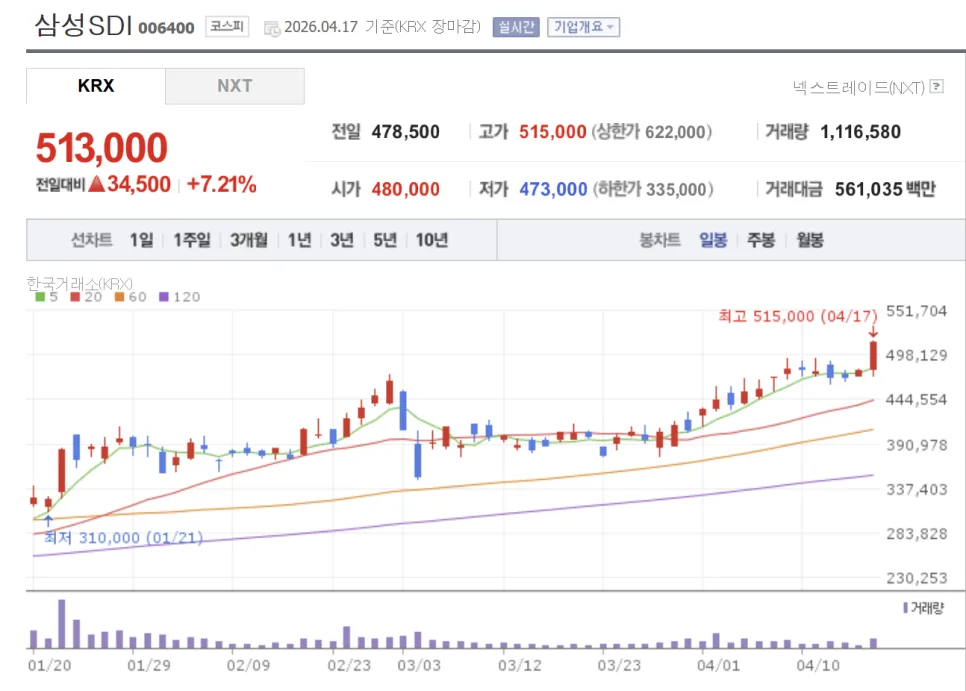Click the 04/17 last red candlestick
Screen dimensions: 966x691
point(873,355)
